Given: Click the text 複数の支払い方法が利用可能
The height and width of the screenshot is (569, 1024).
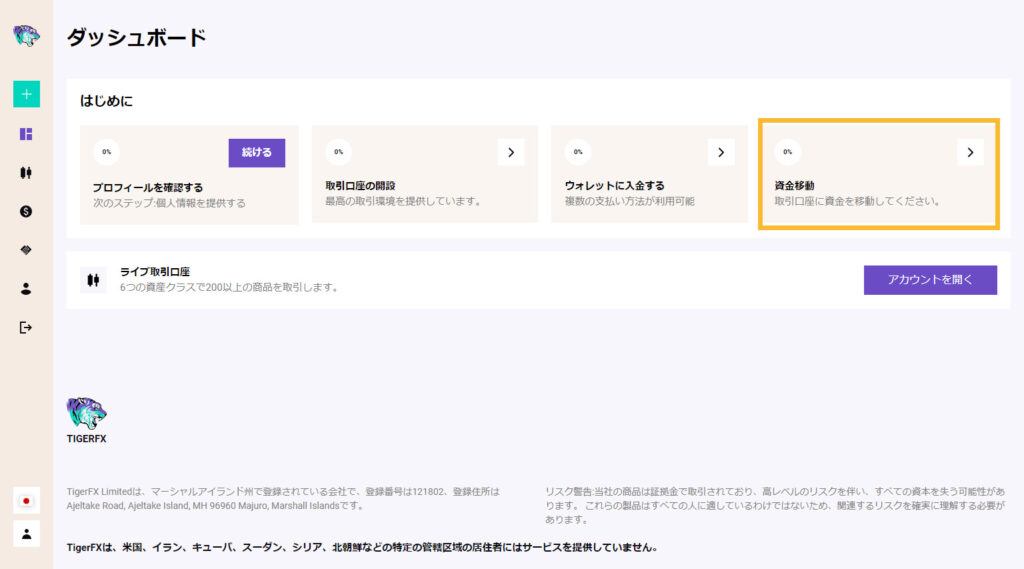Looking at the screenshot, I should click(x=630, y=201).
